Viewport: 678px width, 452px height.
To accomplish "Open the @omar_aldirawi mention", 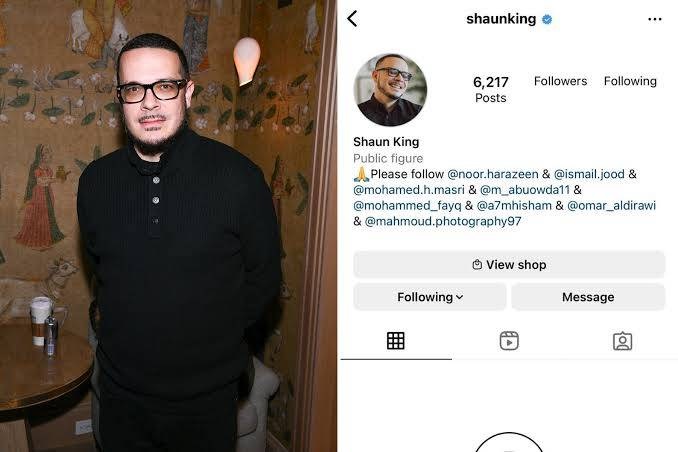I will coord(611,205).
